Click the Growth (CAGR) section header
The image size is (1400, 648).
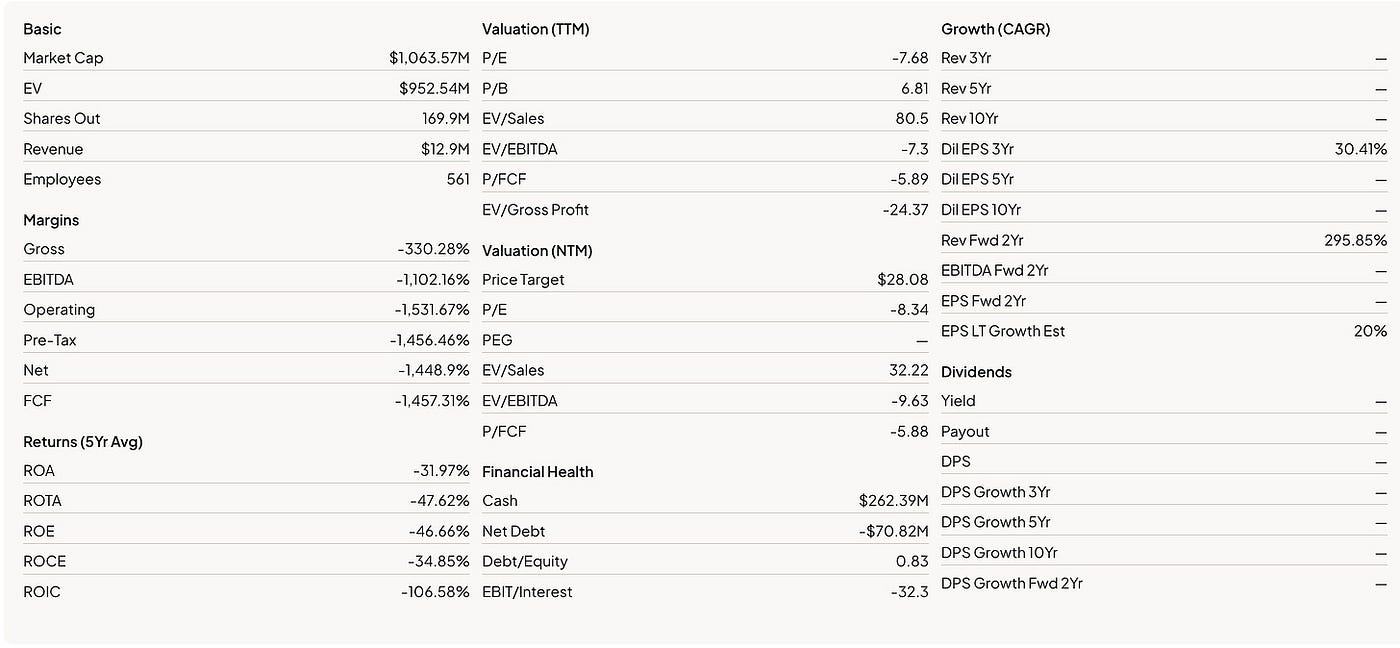click(x=996, y=29)
